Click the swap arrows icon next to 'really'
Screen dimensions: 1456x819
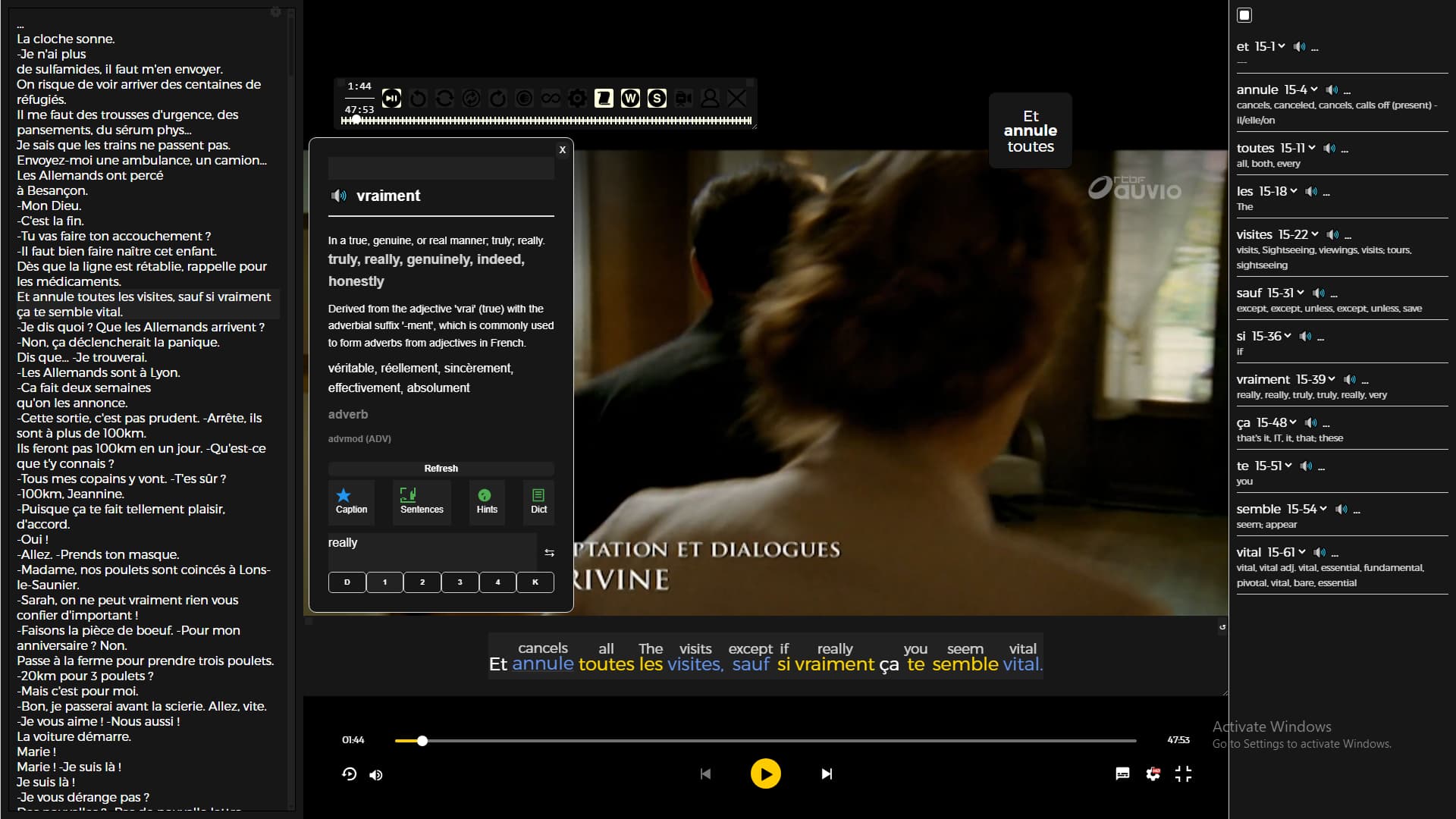coord(549,553)
